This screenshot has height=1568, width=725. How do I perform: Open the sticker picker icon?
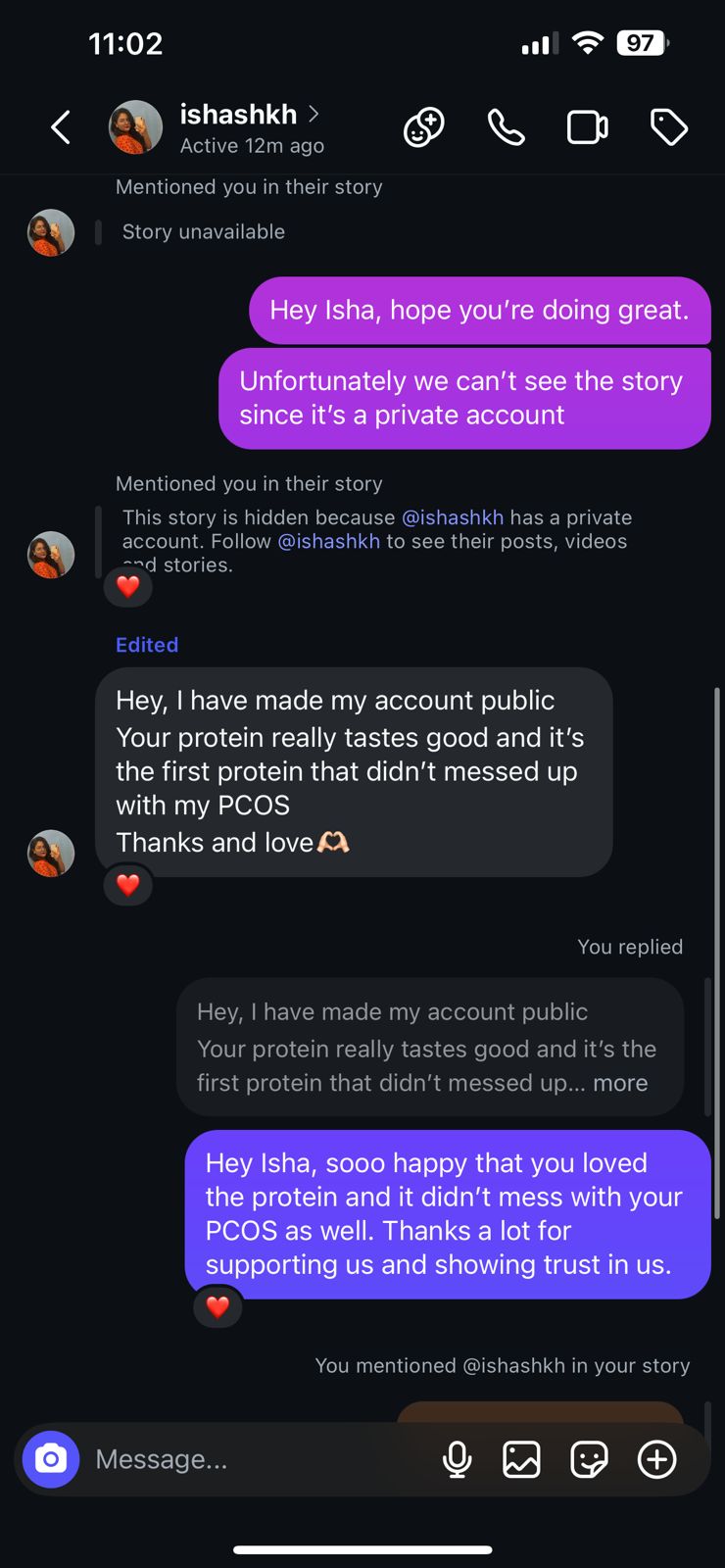pyautogui.click(x=589, y=1459)
